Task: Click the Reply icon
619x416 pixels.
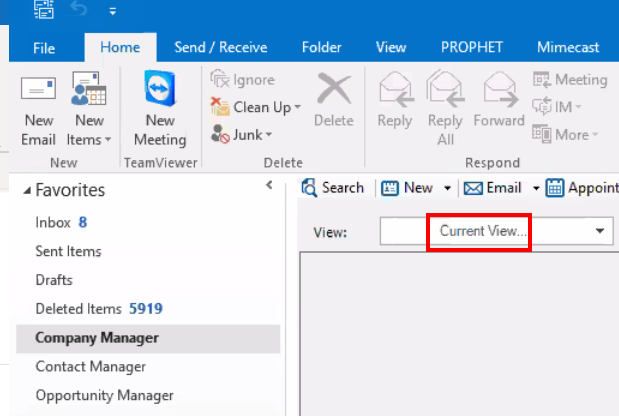Action: (x=396, y=90)
